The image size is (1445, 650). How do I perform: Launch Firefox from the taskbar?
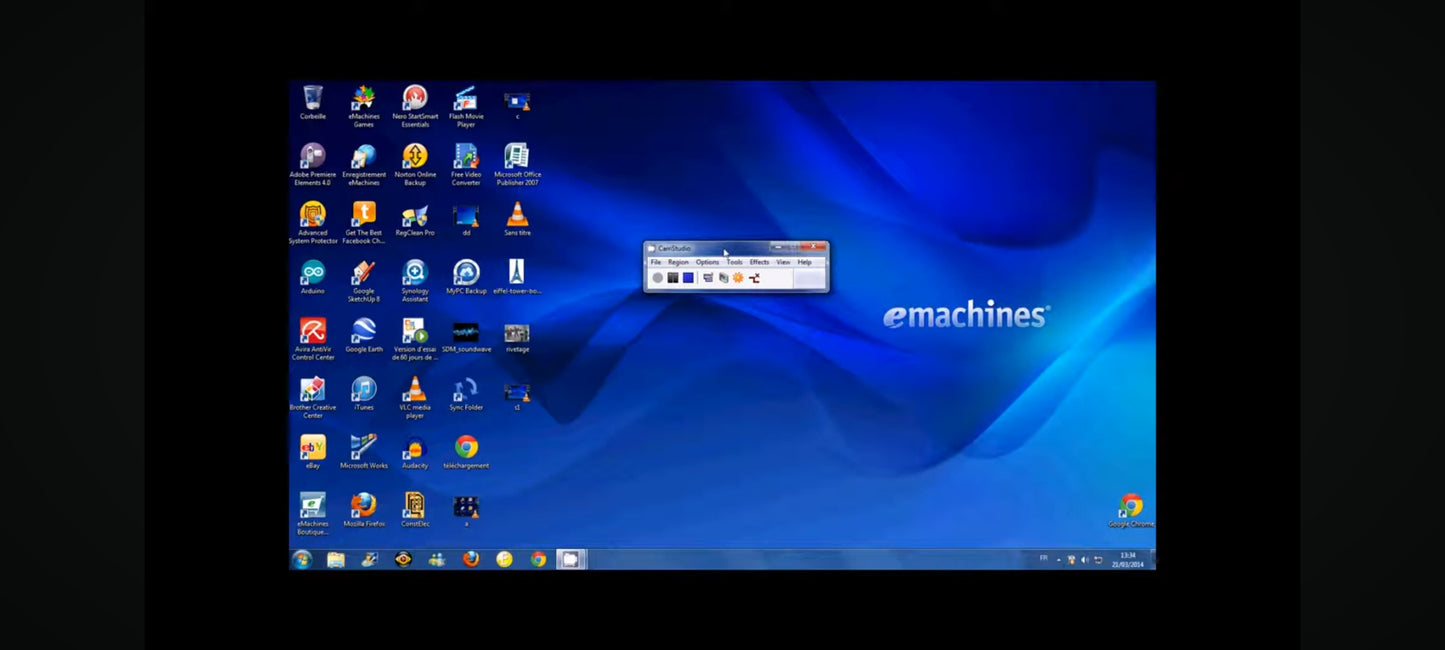[468, 559]
